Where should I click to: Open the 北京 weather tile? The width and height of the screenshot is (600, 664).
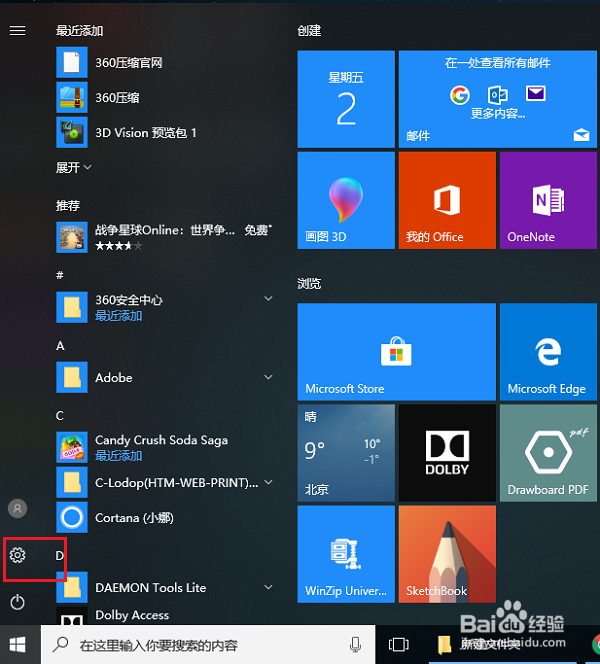pyautogui.click(x=346, y=453)
